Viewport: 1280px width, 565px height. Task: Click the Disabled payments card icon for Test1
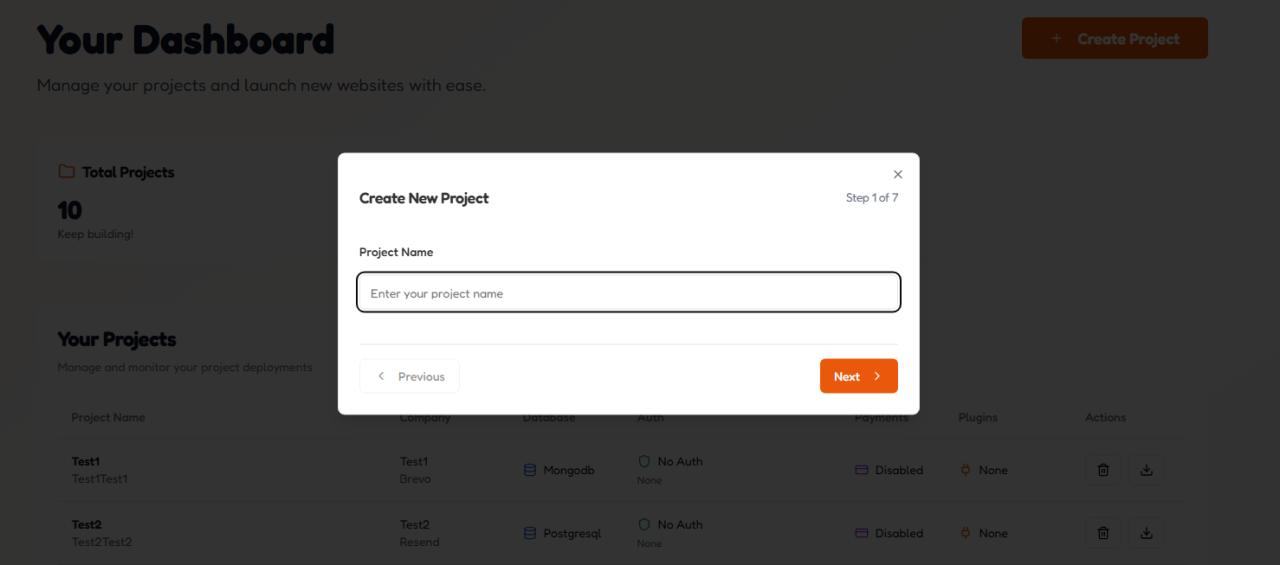click(x=861, y=470)
